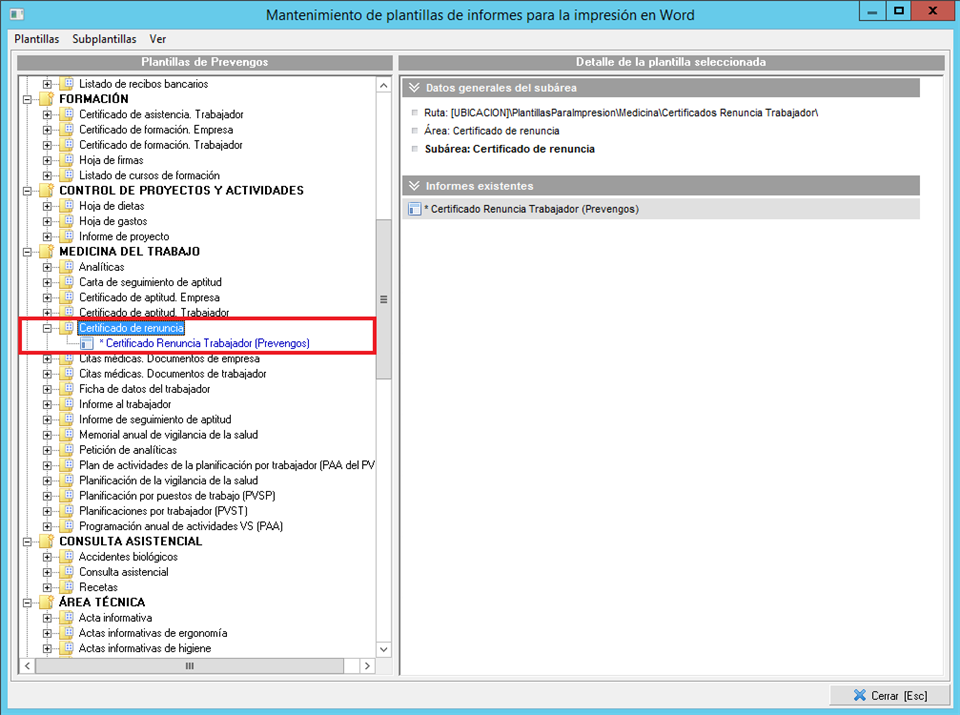Expand the CONTROL DE PROYECTOS Y ACTIVIDADES group
Image resolution: width=960 pixels, height=715 pixels.
click(x=28, y=190)
